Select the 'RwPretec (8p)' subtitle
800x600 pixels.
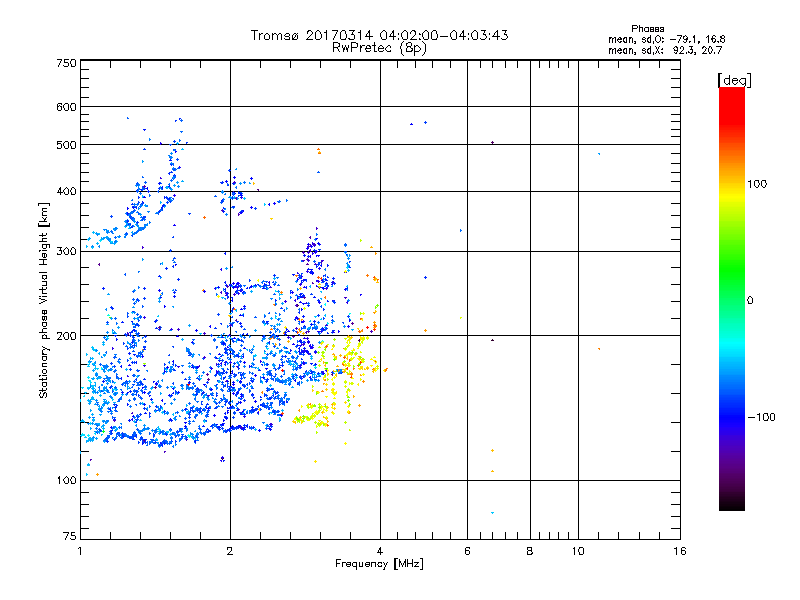379,48
